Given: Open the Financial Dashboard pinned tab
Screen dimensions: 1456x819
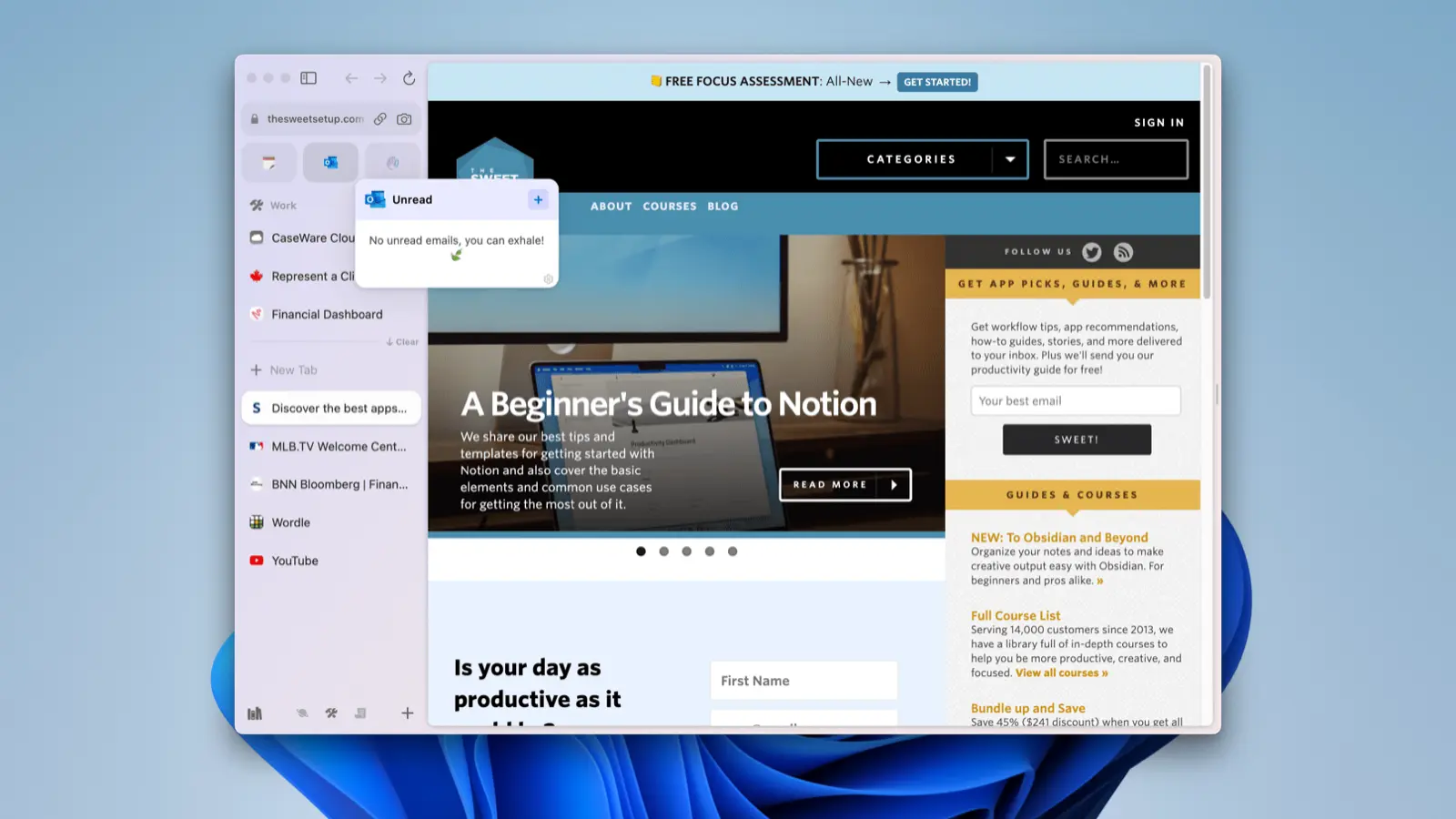Looking at the screenshot, I should [327, 315].
